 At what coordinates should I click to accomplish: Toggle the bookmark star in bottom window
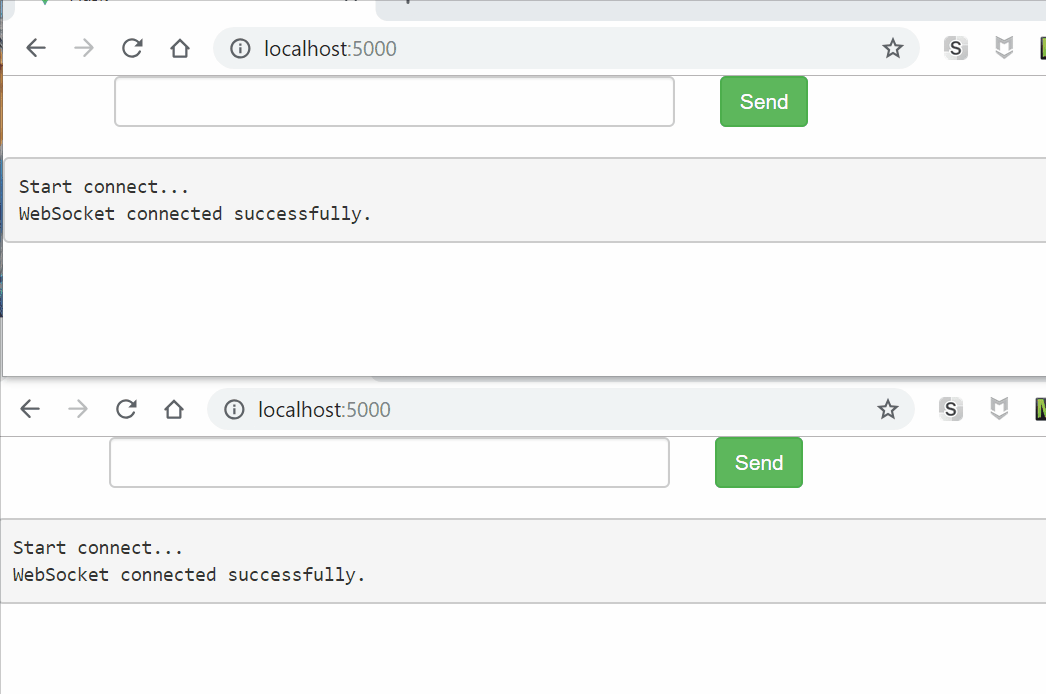pyautogui.click(x=888, y=409)
